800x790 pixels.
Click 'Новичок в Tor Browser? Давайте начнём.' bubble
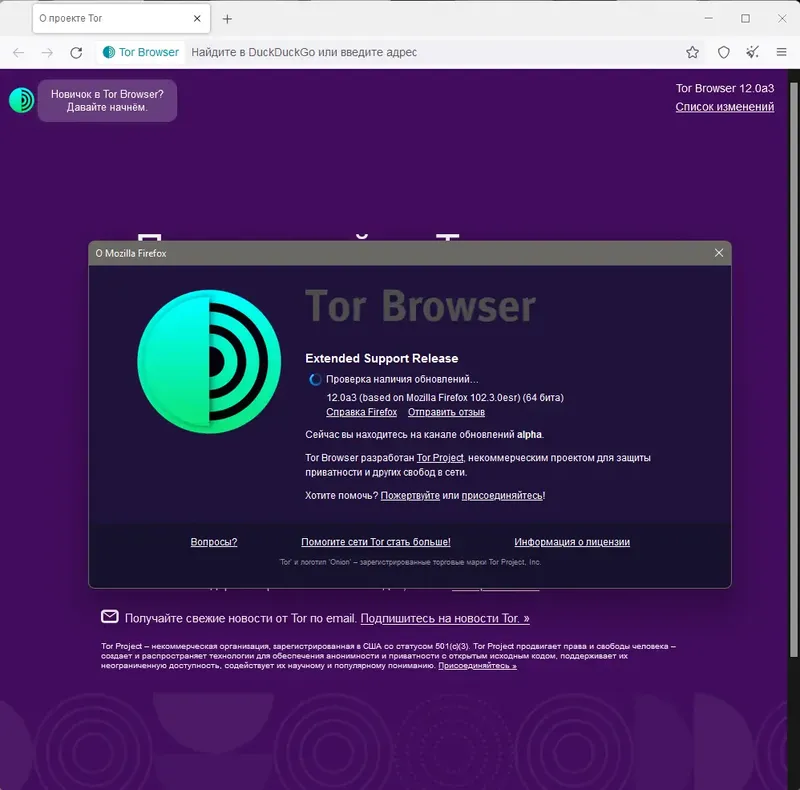pyautogui.click(x=107, y=101)
